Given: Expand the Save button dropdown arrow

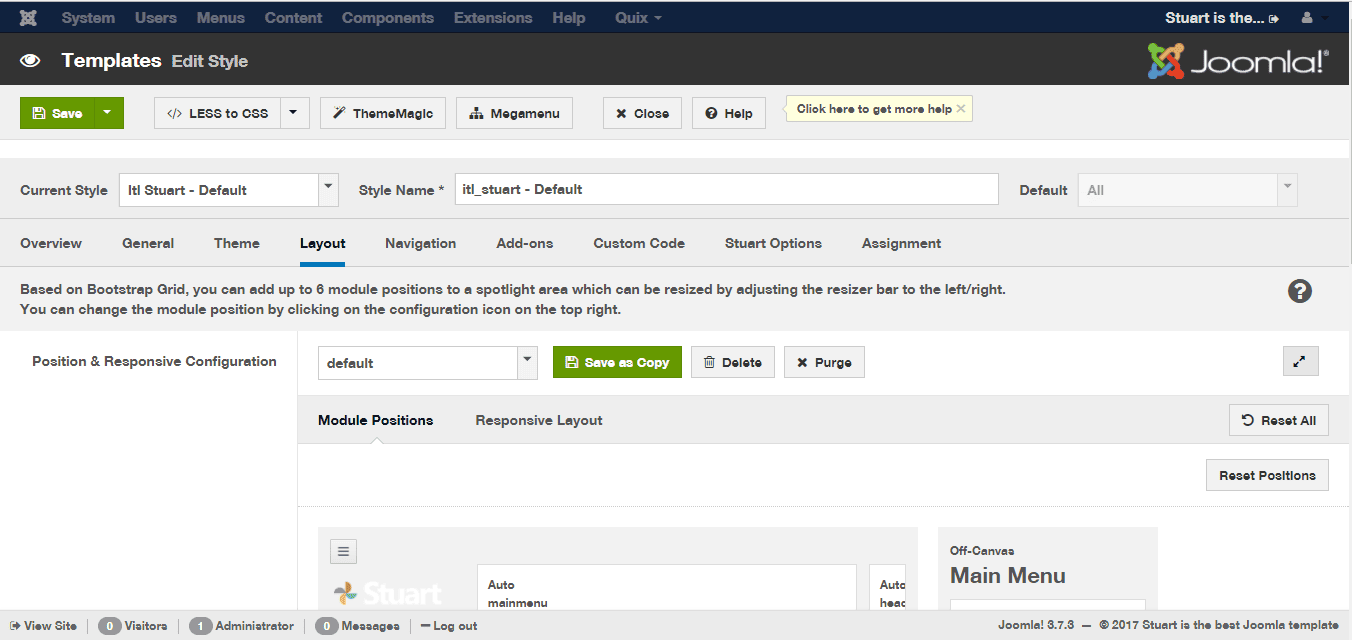Looking at the screenshot, I should point(108,113).
